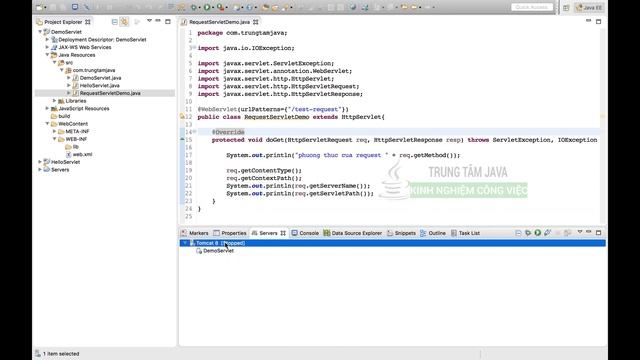Click the DemoServlet module icon under Tomcat

pos(199,251)
